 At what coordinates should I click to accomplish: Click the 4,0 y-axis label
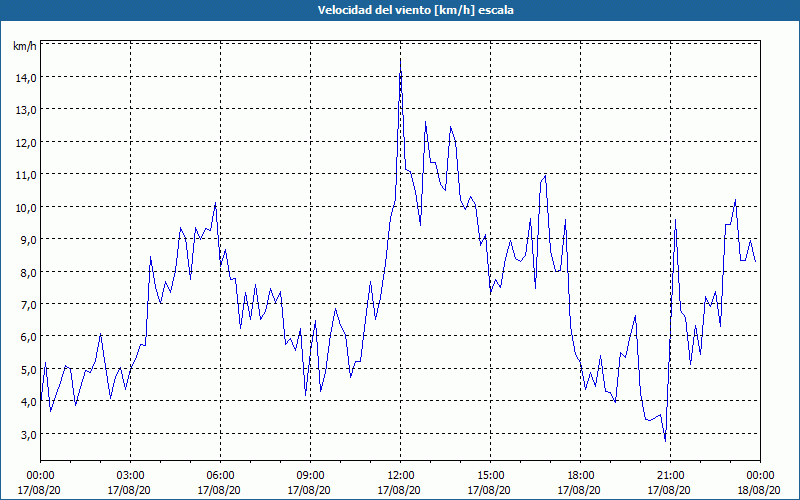(28, 402)
